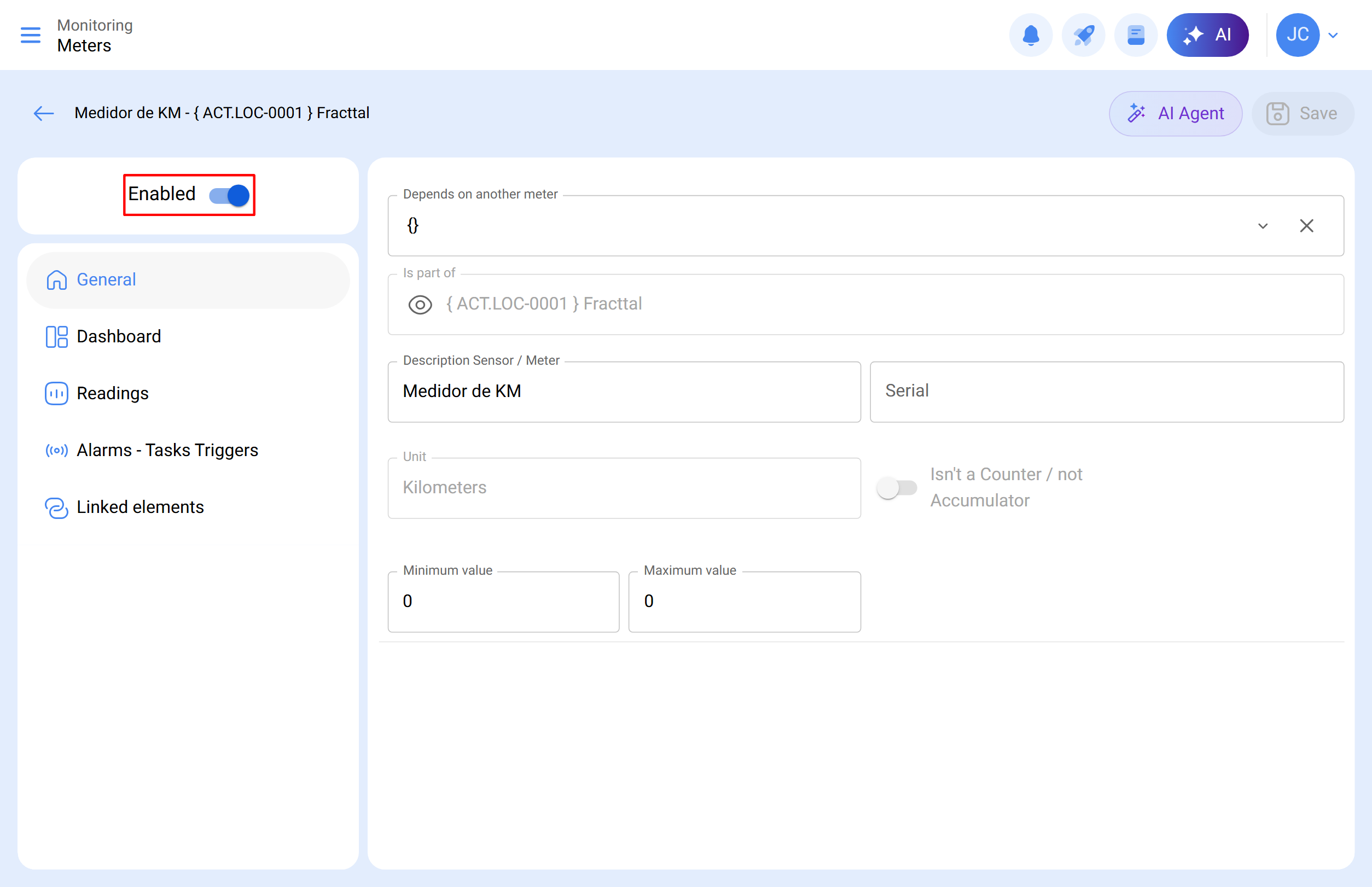Image resolution: width=1372 pixels, height=887 pixels.
Task: Click the back arrow next to Medidor de KM
Action: (x=44, y=113)
